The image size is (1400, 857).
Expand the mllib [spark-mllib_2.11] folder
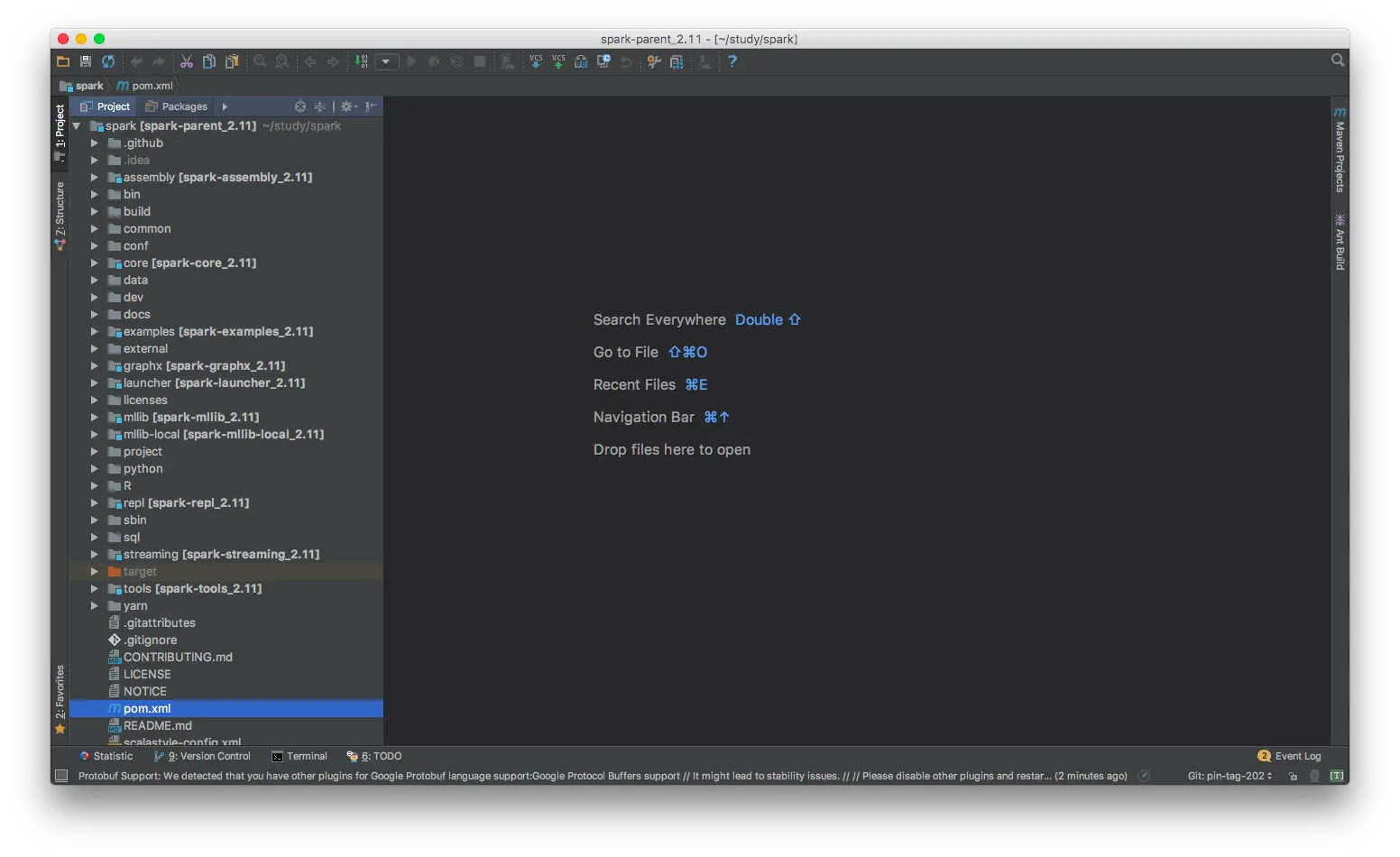(94, 417)
